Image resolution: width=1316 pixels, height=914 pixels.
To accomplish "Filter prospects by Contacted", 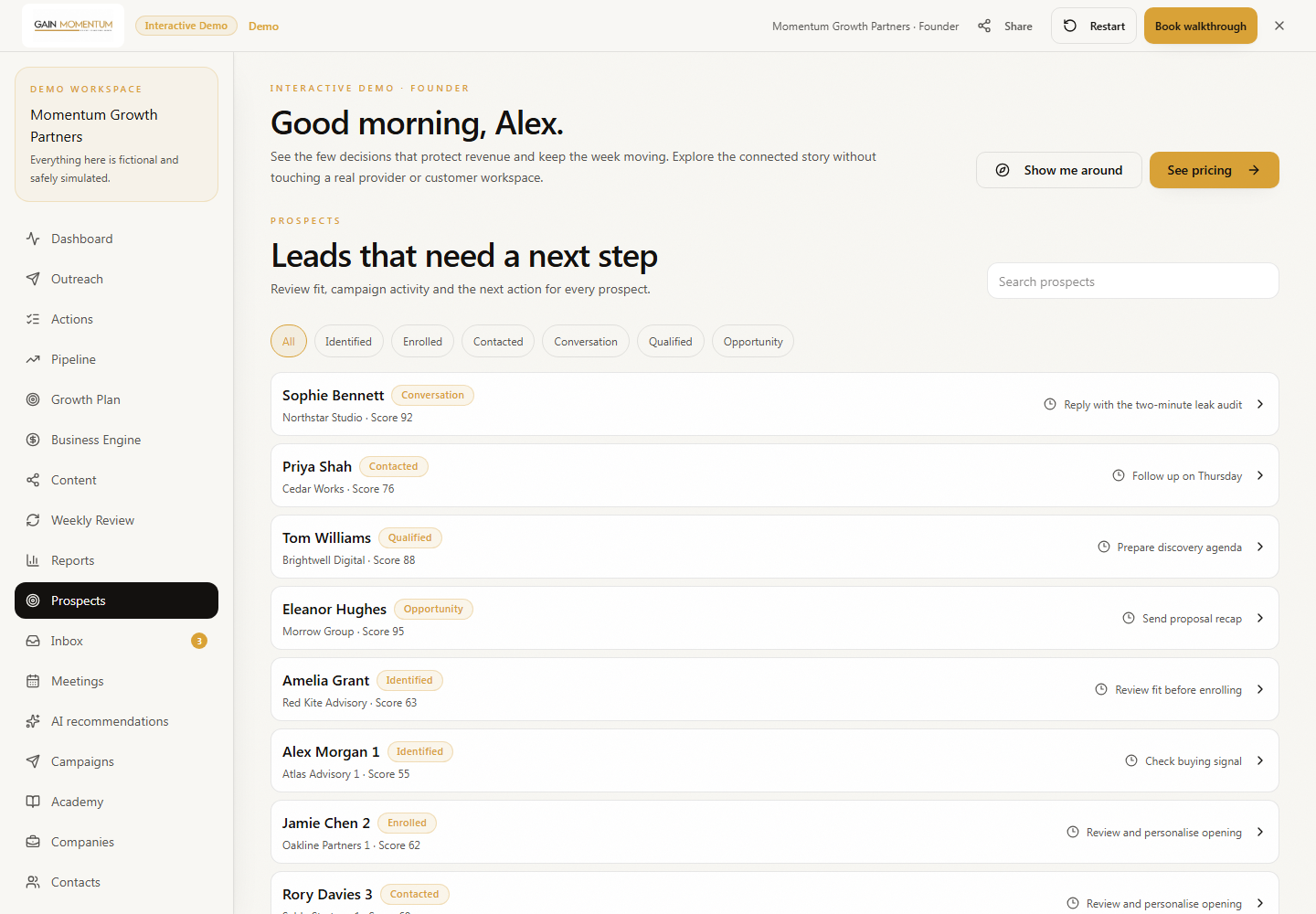I will 498,341.
